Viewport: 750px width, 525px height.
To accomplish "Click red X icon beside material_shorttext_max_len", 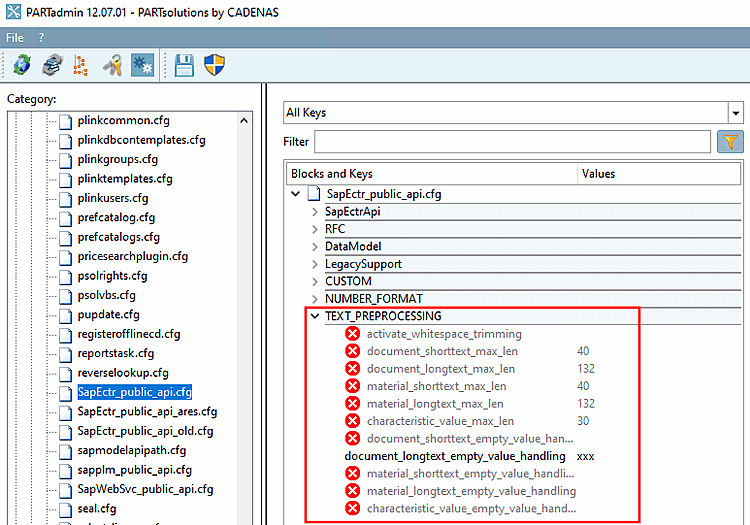I will [x=353, y=386].
